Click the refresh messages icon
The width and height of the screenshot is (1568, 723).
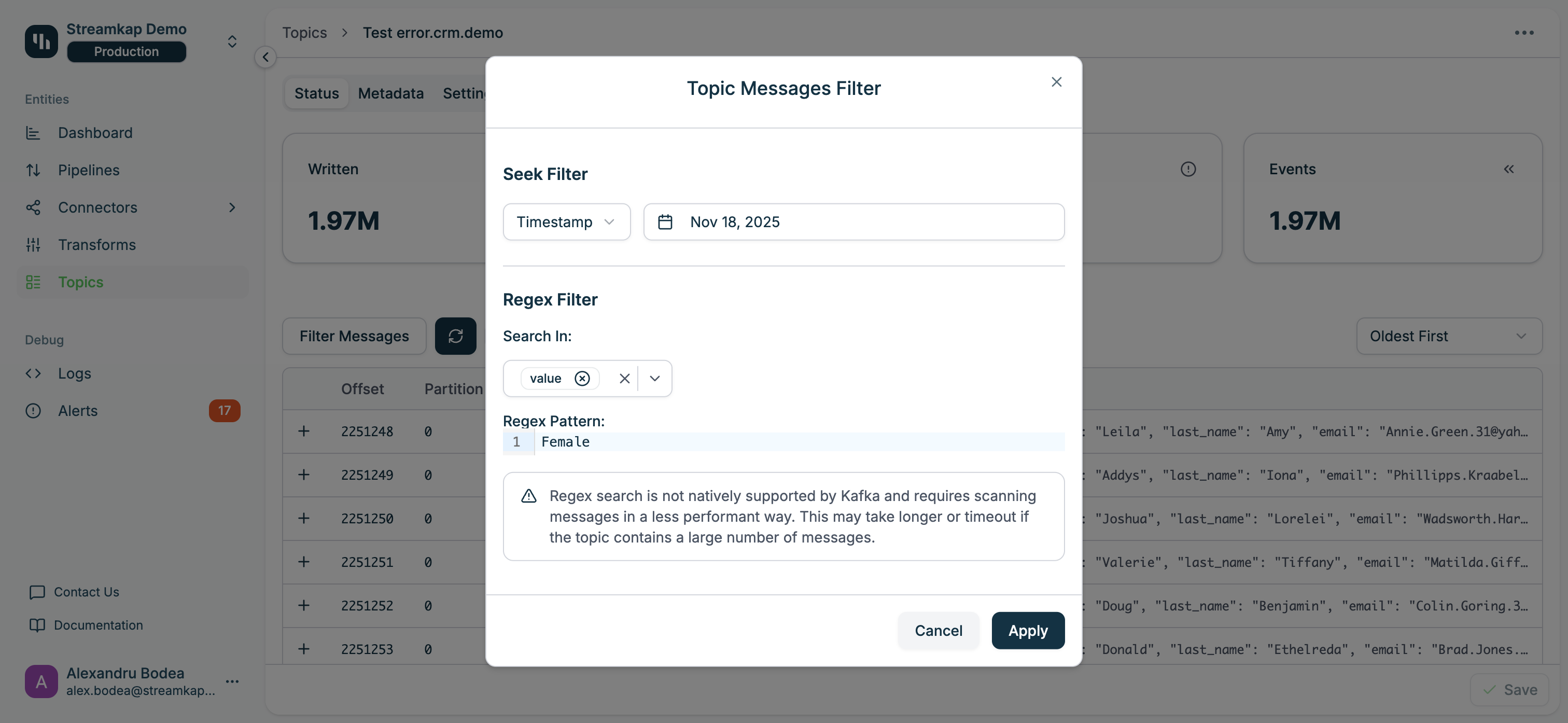pyautogui.click(x=456, y=336)
